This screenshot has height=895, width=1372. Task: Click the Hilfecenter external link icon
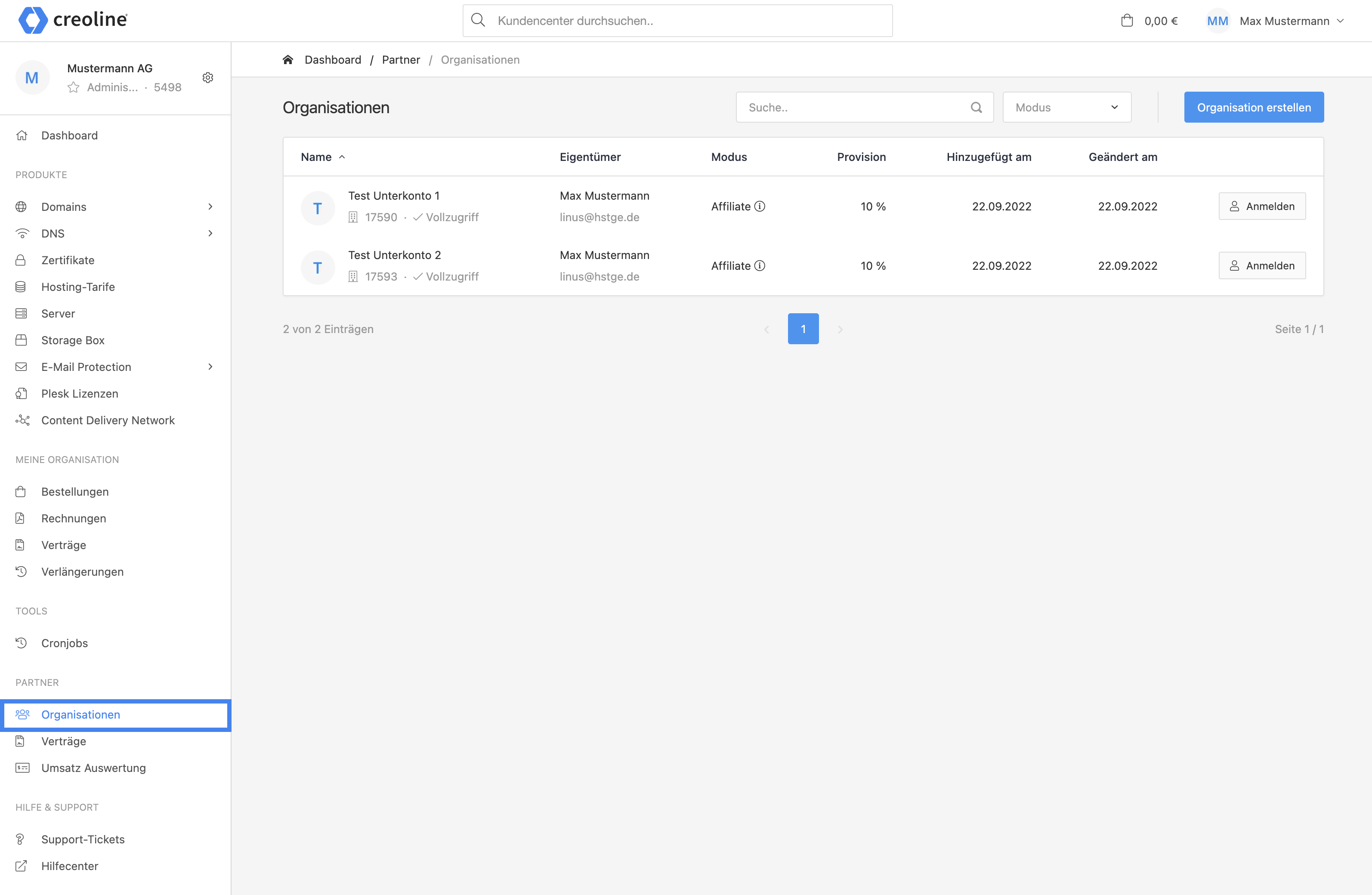tap(21, 866)
